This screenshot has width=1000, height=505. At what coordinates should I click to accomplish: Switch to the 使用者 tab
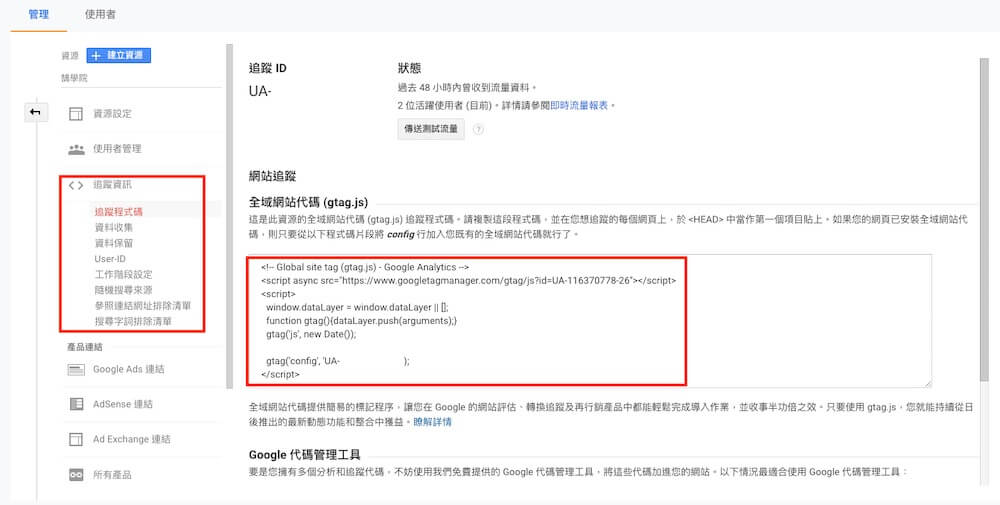(x=100, y=14)
